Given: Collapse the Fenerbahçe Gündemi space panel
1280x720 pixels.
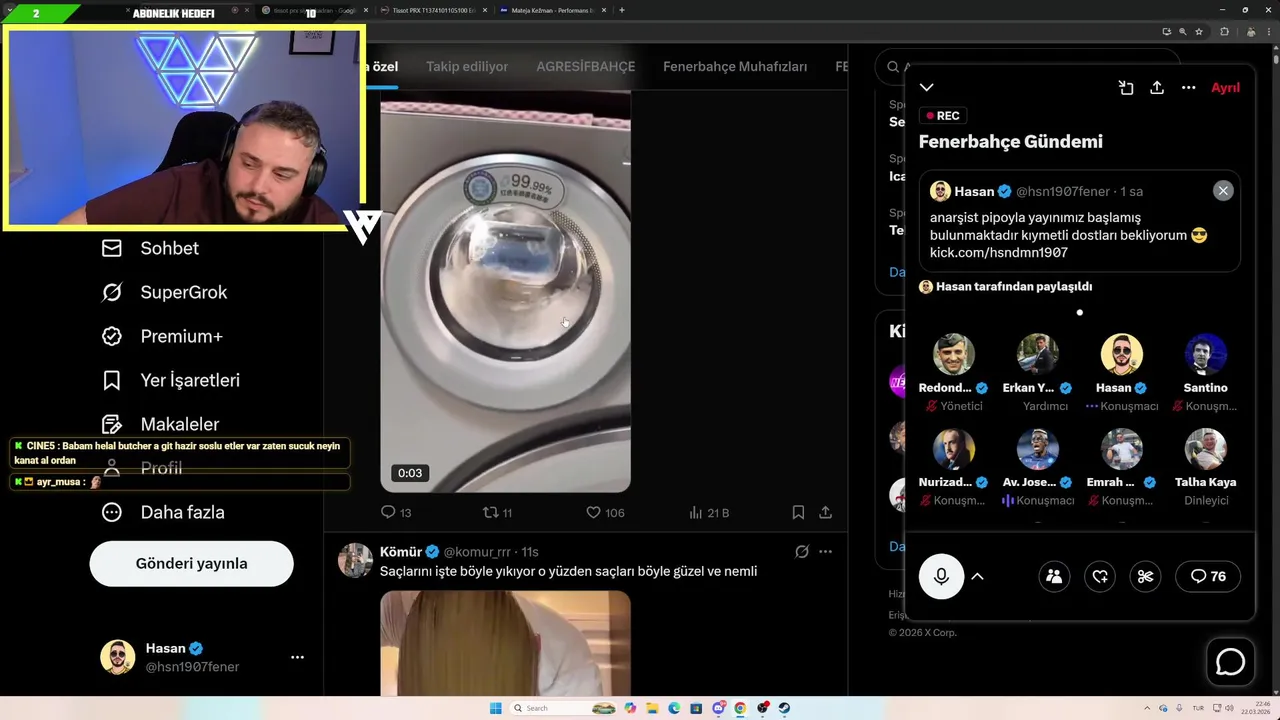Looking at the screenshot, I should coord(927,88).
